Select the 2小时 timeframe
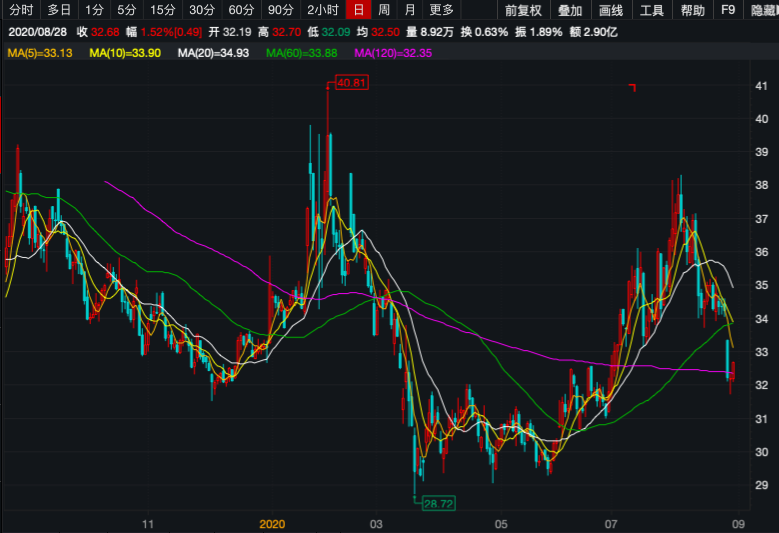The height and width of the screenshot is (533, 779). pos(323,10)
